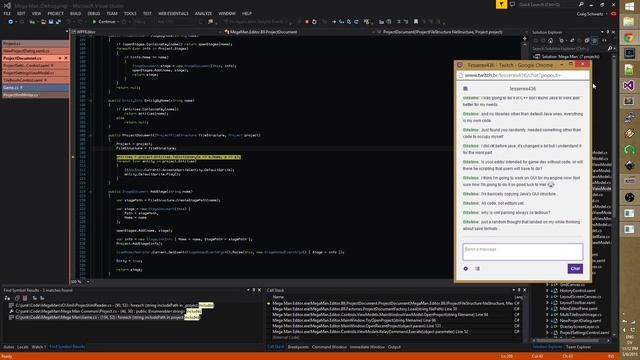The image size is (640, 360).
Task: Click the Step Over toolbar icon
Action: [x=349, y=22]
